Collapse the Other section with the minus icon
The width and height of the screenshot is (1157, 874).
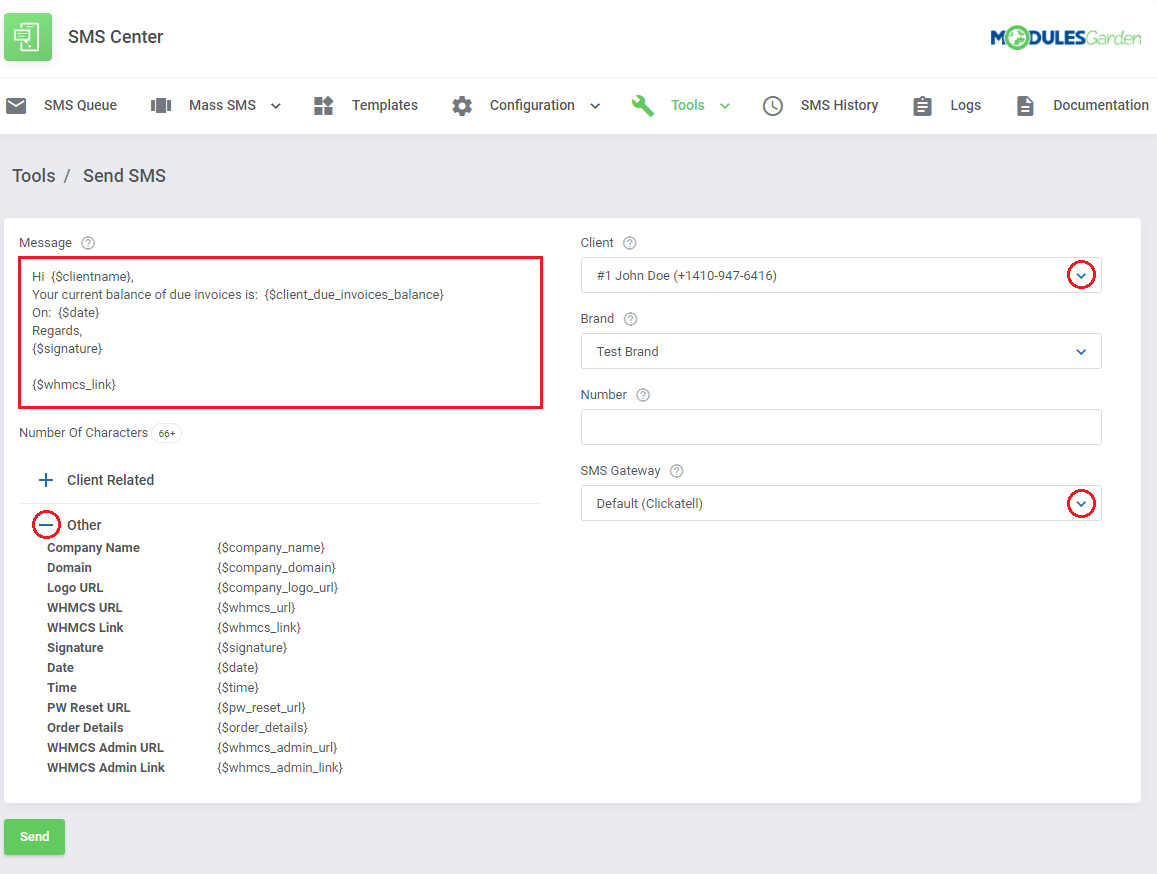coord(46,525)
